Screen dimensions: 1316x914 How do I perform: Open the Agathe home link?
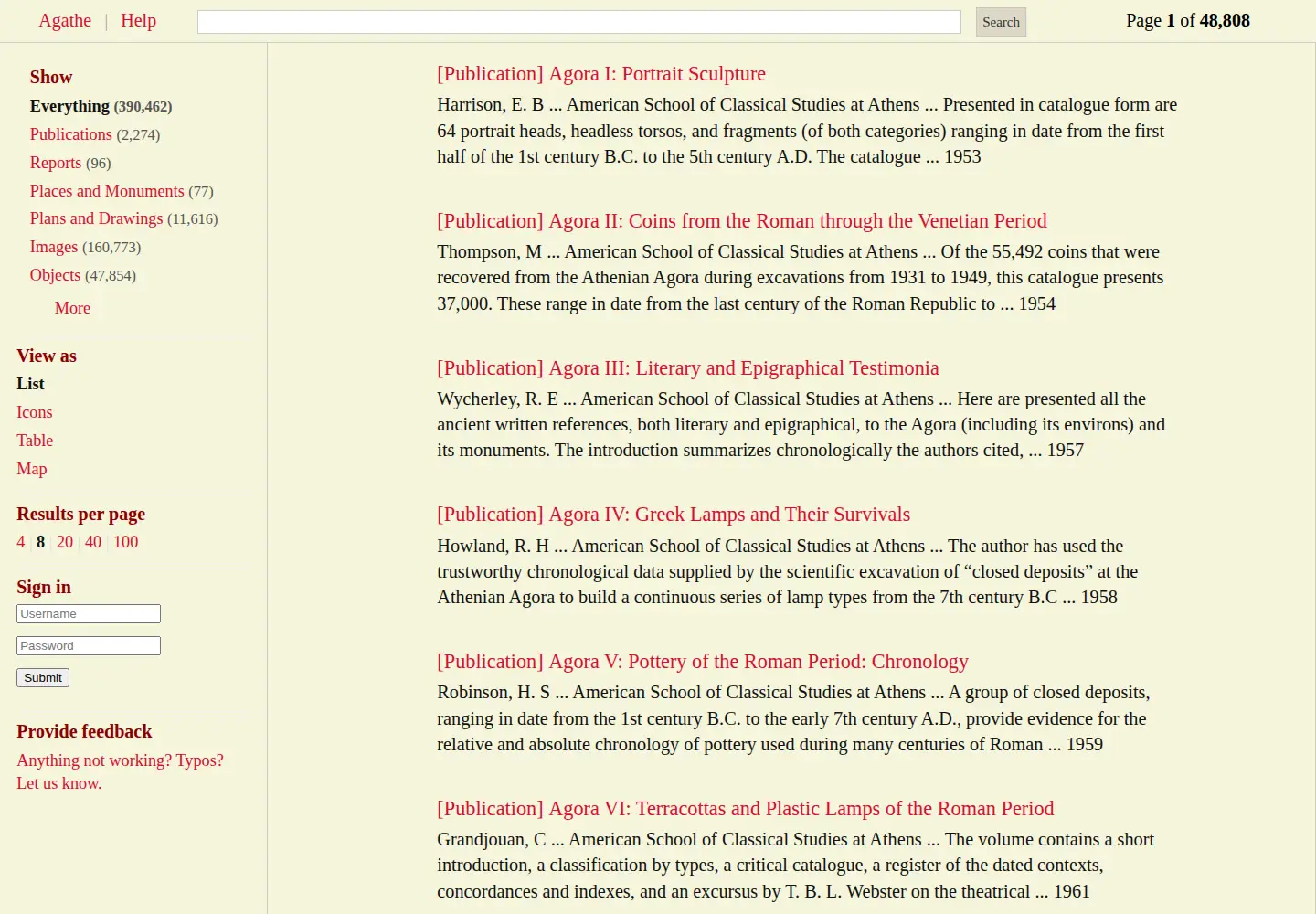point(65,20)
